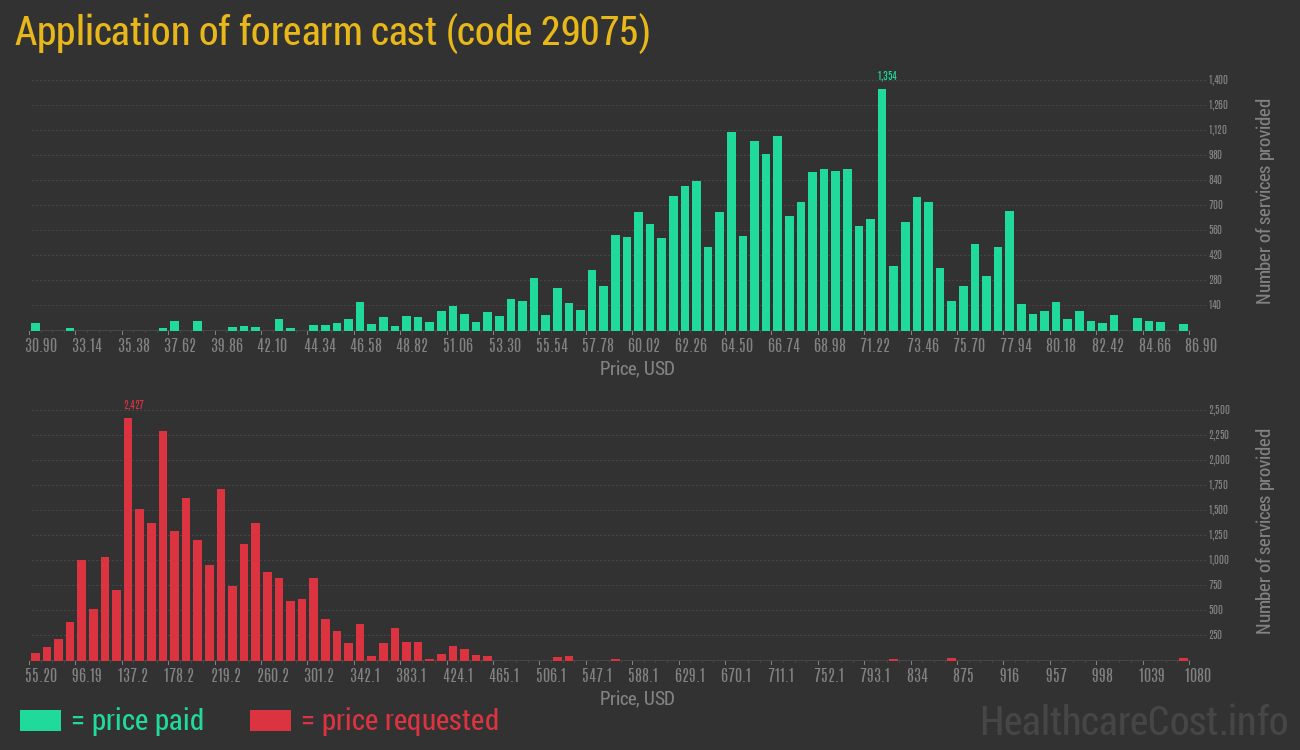Click the tallest red bar labeled 2,427
The height and width of the screenshot is (750, 1300).
[x=128, y=538]
